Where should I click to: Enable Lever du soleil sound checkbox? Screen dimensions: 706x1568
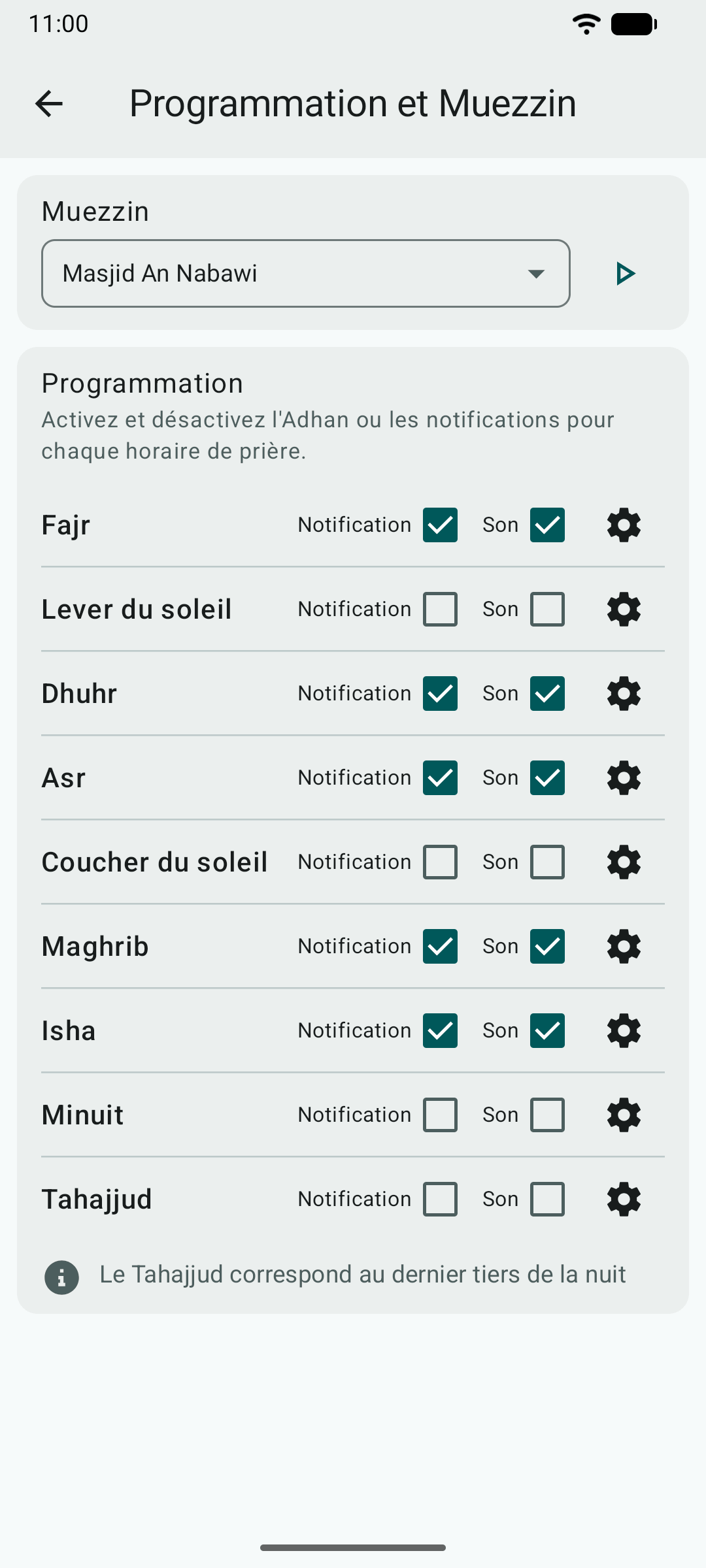547,609
